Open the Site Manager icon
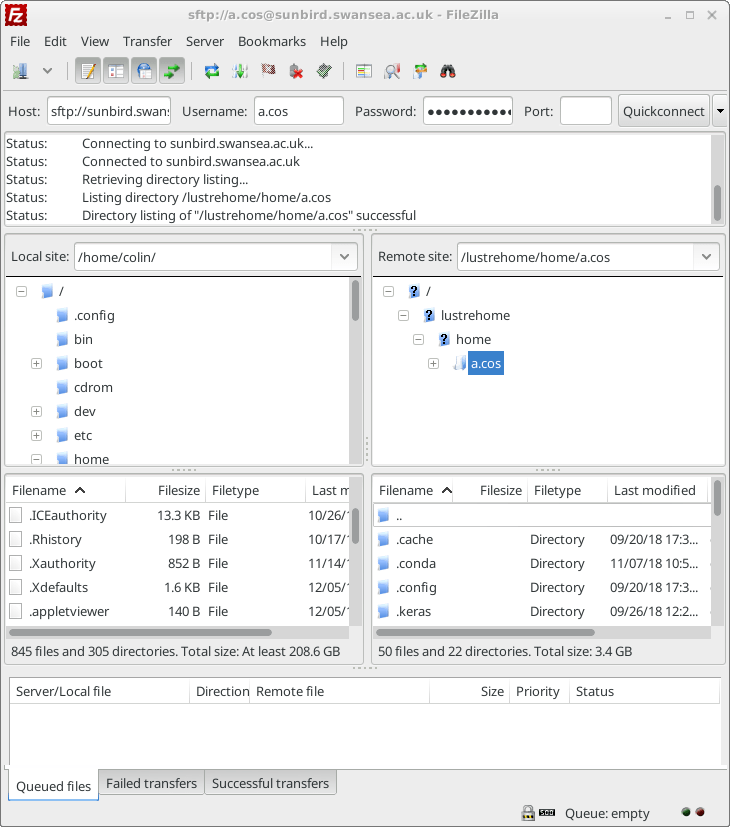This screenshot has width=730, height=827. 21,71
